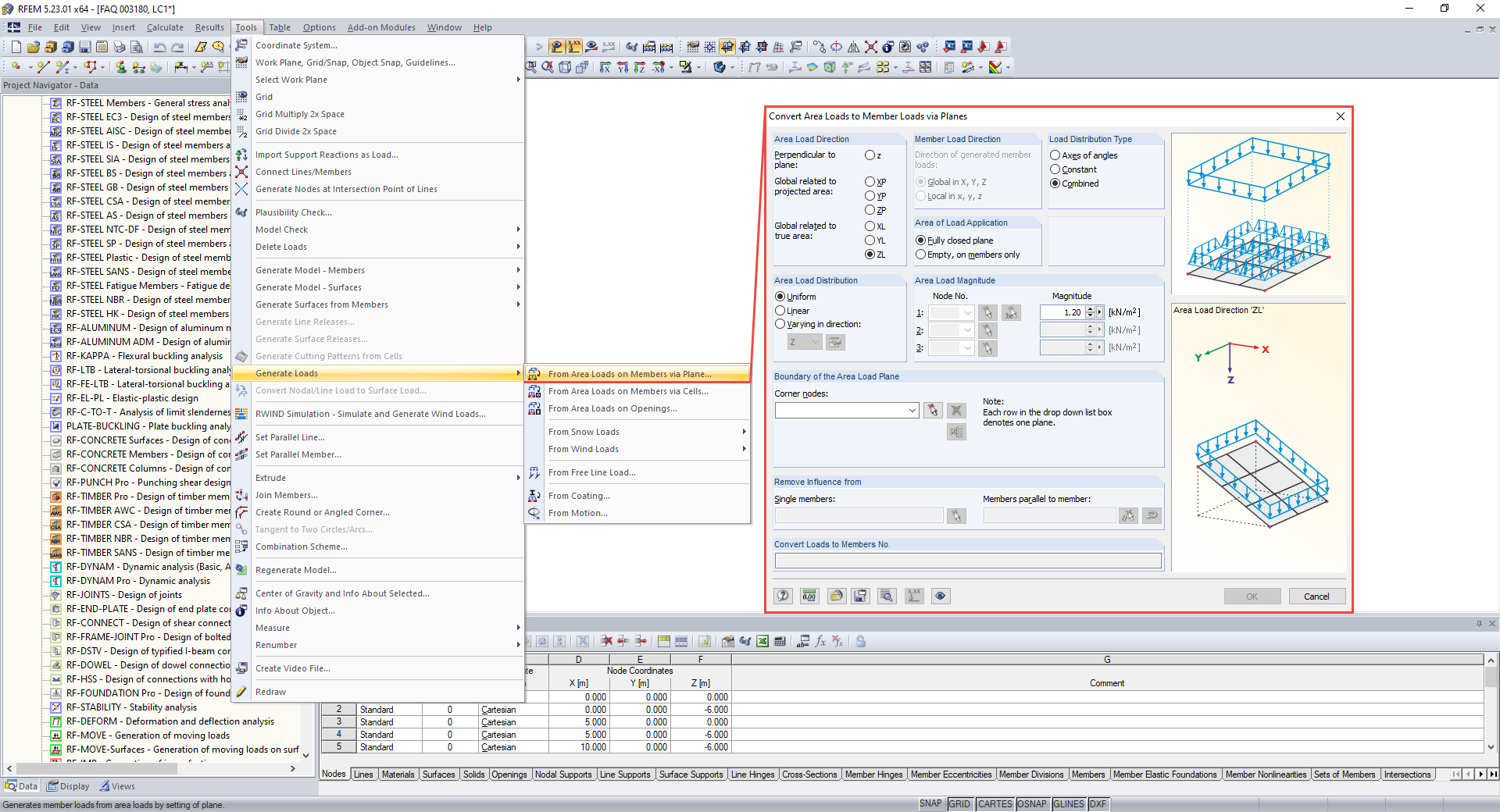Click the Cancel button in the dialog
The height and width of the screenshot is (812, 1500).
(x=1317, y=596)
